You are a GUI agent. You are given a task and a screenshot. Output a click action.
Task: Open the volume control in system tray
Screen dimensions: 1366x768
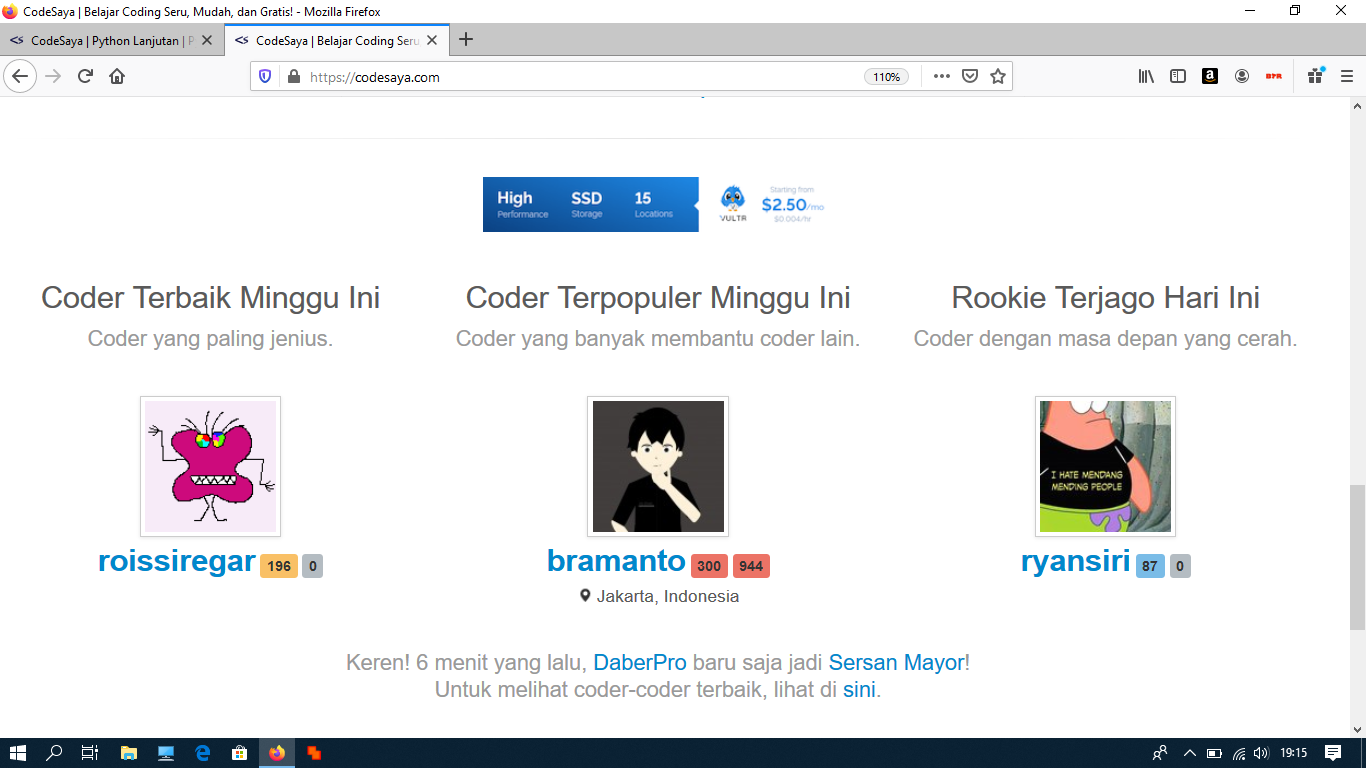[x=1261, y=753]
